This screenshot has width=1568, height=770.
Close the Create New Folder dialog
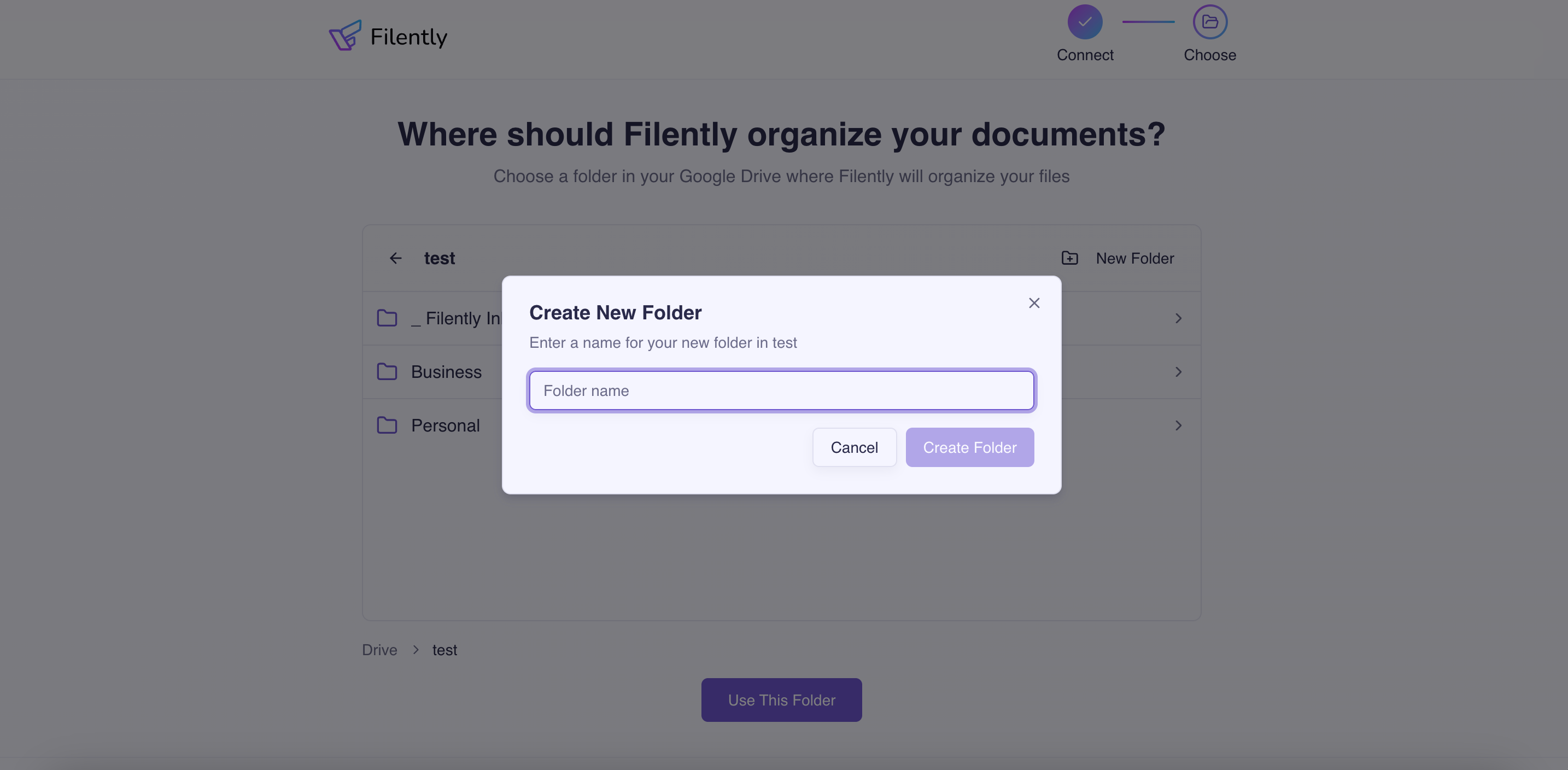1033,303
